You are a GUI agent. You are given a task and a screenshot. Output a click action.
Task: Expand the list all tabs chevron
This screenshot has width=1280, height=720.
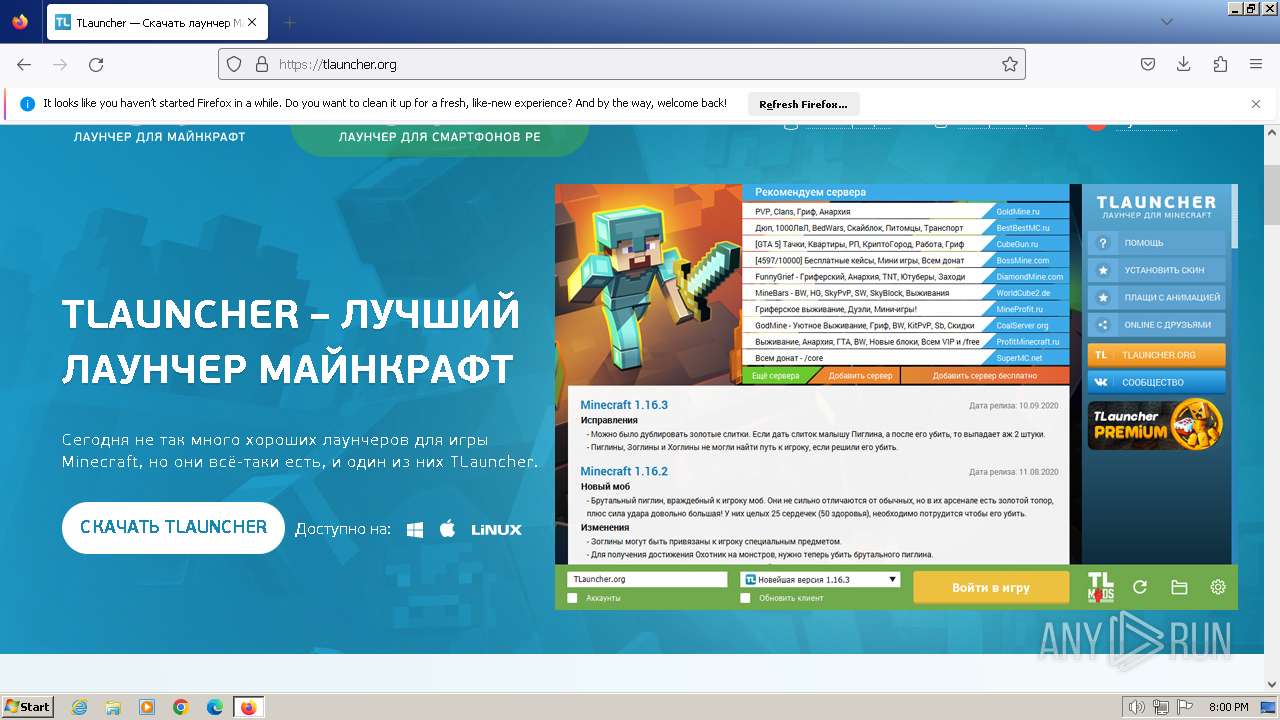1166,22
